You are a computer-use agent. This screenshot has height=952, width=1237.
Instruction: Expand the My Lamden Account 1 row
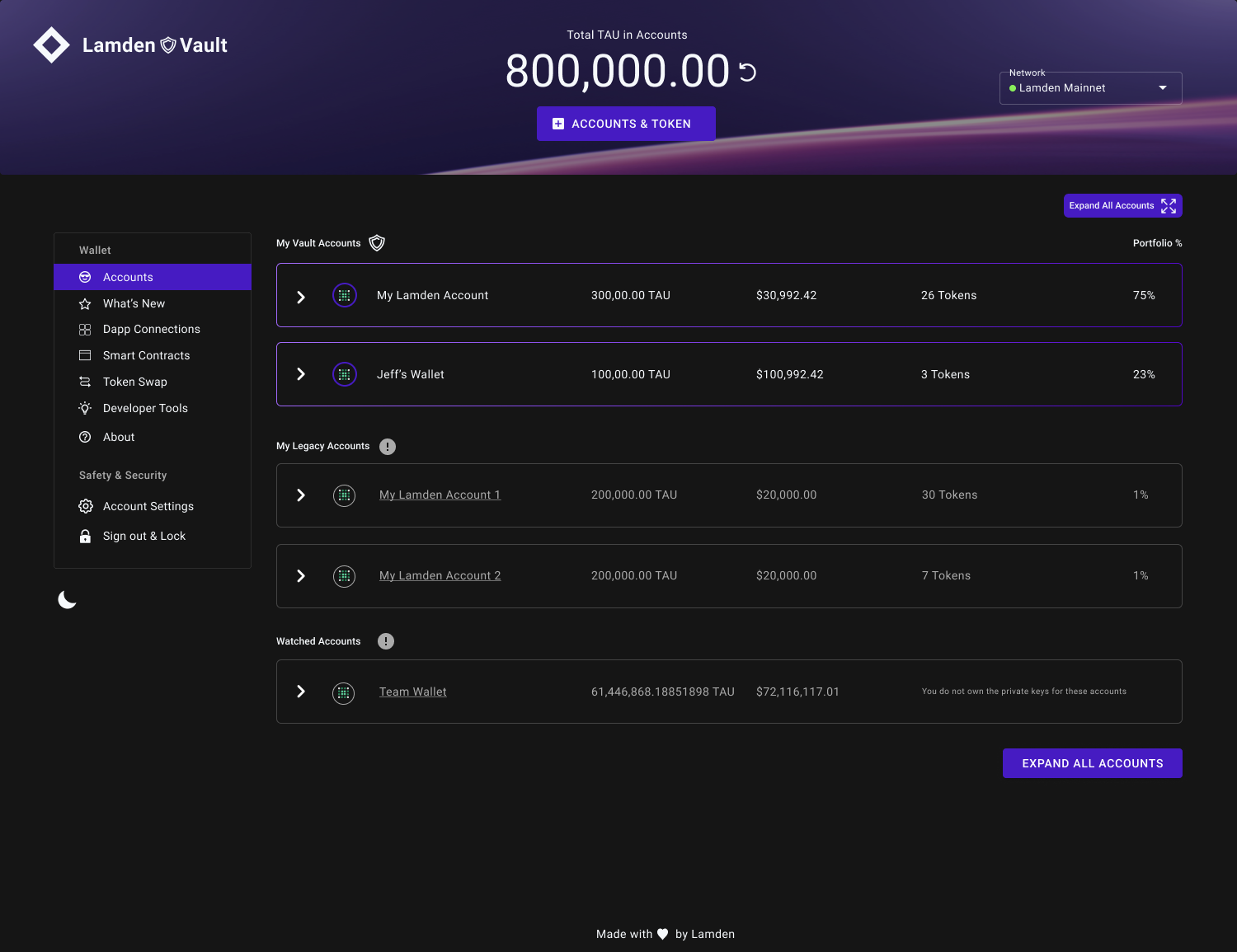301,495
